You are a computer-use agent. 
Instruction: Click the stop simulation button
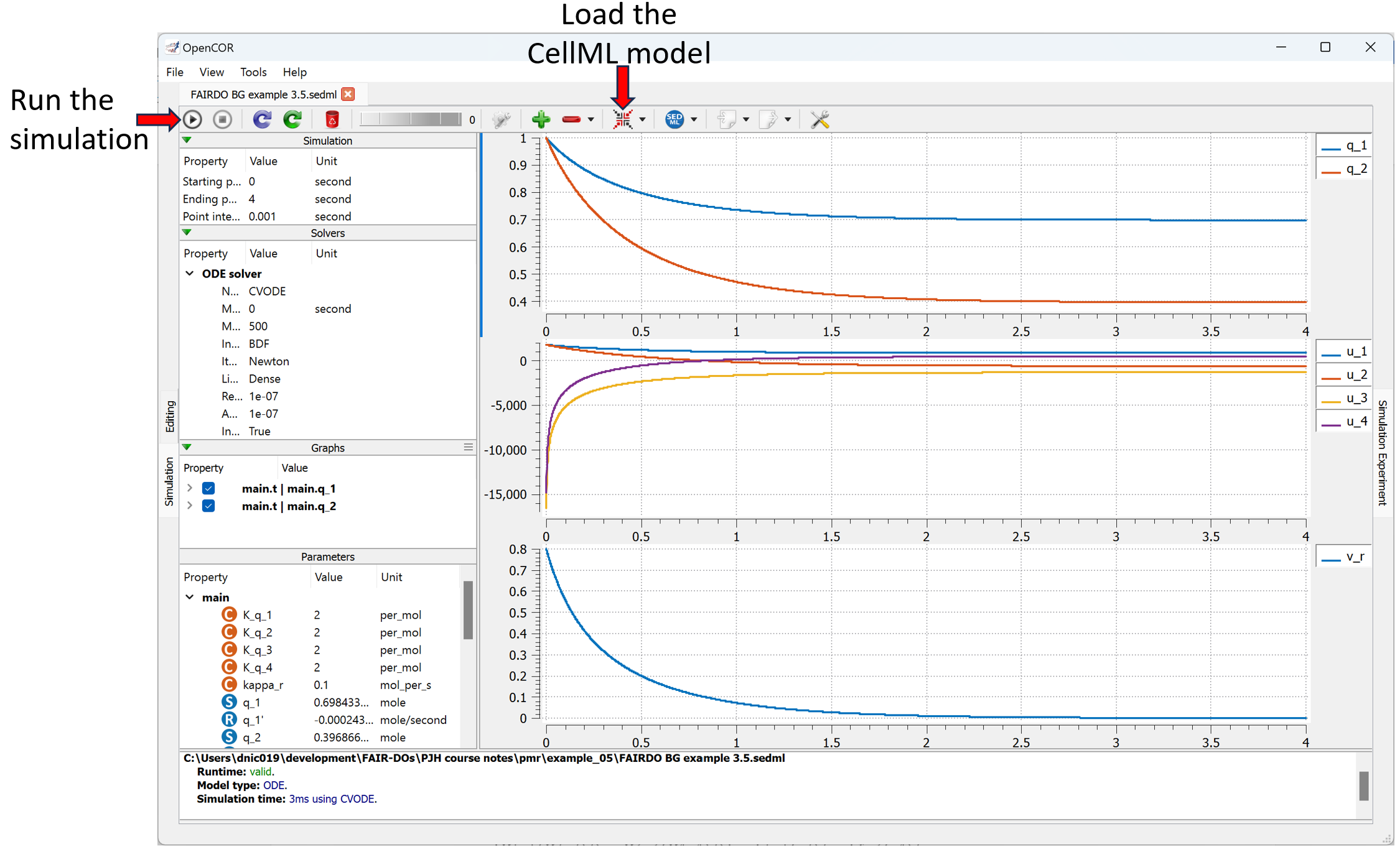(x=222, y=119)
